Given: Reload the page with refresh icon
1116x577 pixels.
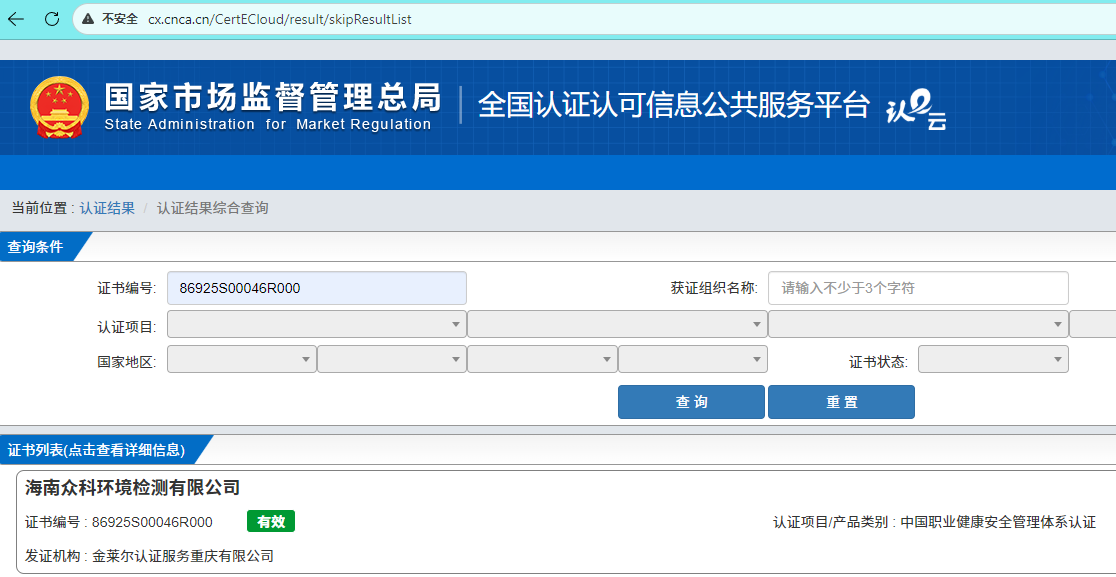Looking at the screenshot, I should [x=52, y=19].
